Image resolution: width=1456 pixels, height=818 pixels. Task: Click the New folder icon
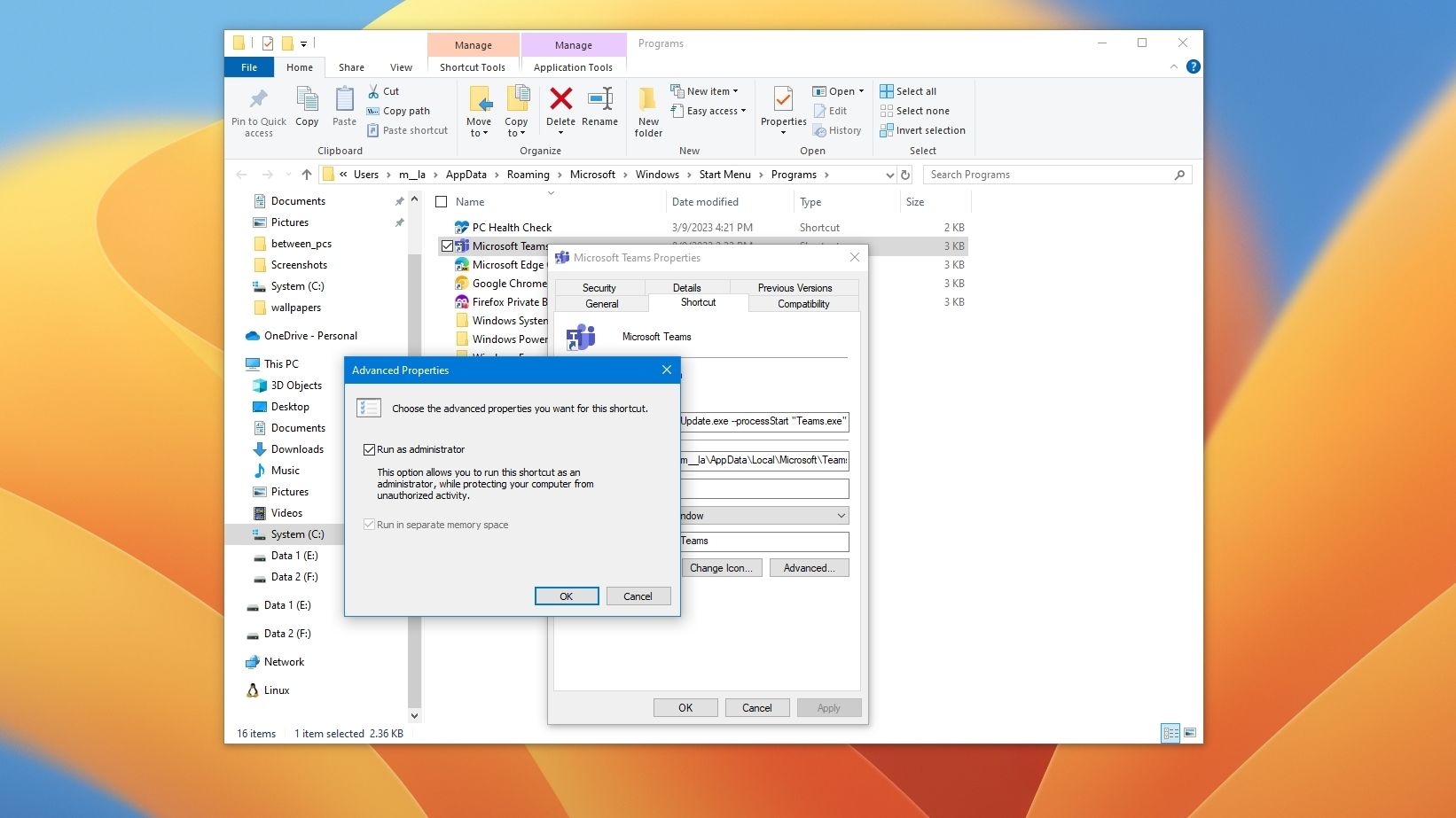click(x=648, y=99)
